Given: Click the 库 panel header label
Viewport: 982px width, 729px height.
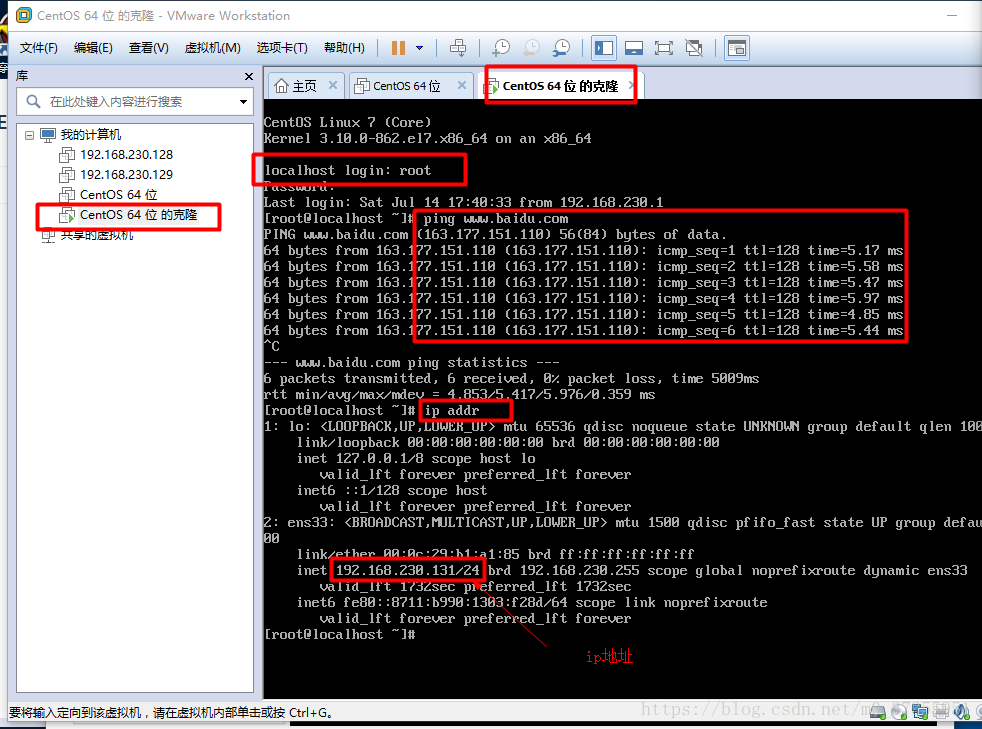Looking at the screenshot, I should coord(23,76).
